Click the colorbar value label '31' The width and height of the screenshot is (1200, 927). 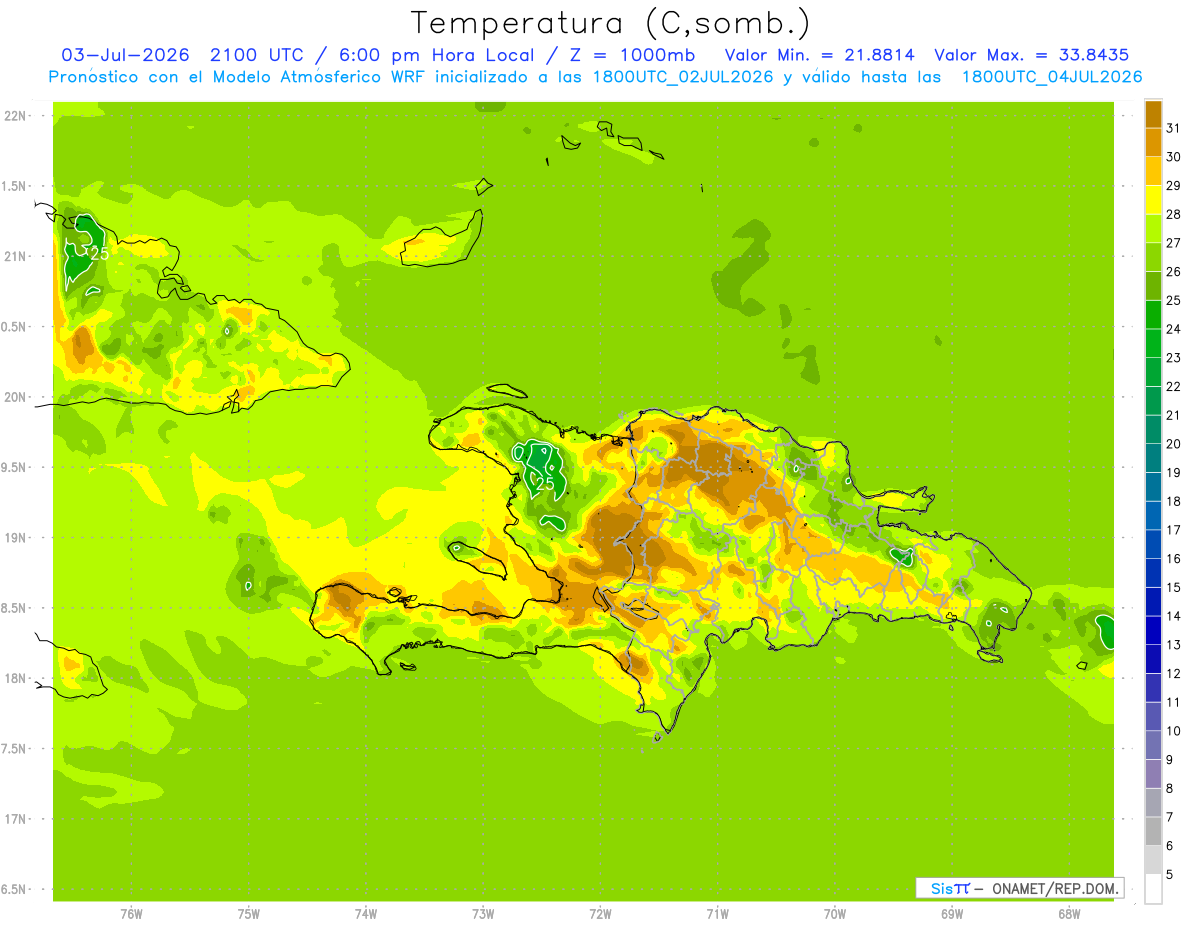tap(1173, 128)
